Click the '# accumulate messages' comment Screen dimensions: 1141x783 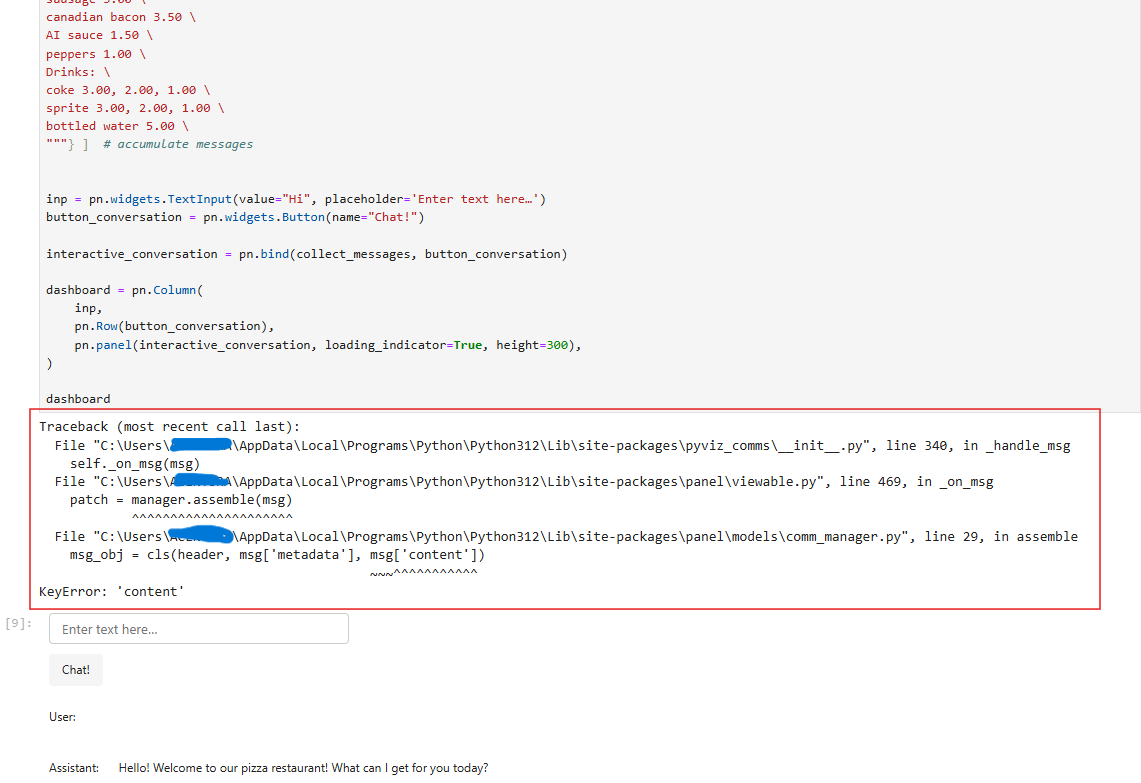(177, 143)
